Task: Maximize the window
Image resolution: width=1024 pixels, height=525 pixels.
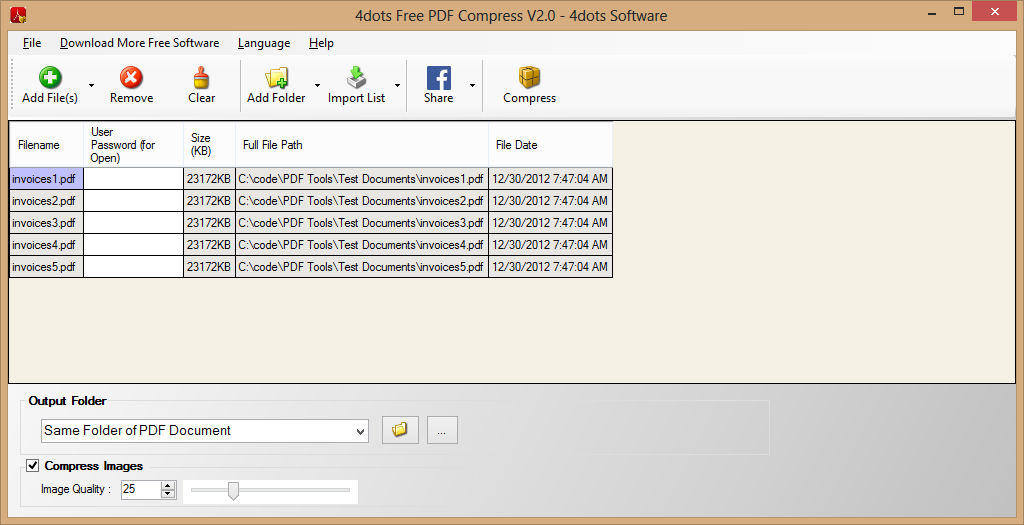Action: [x=959, y=11]
